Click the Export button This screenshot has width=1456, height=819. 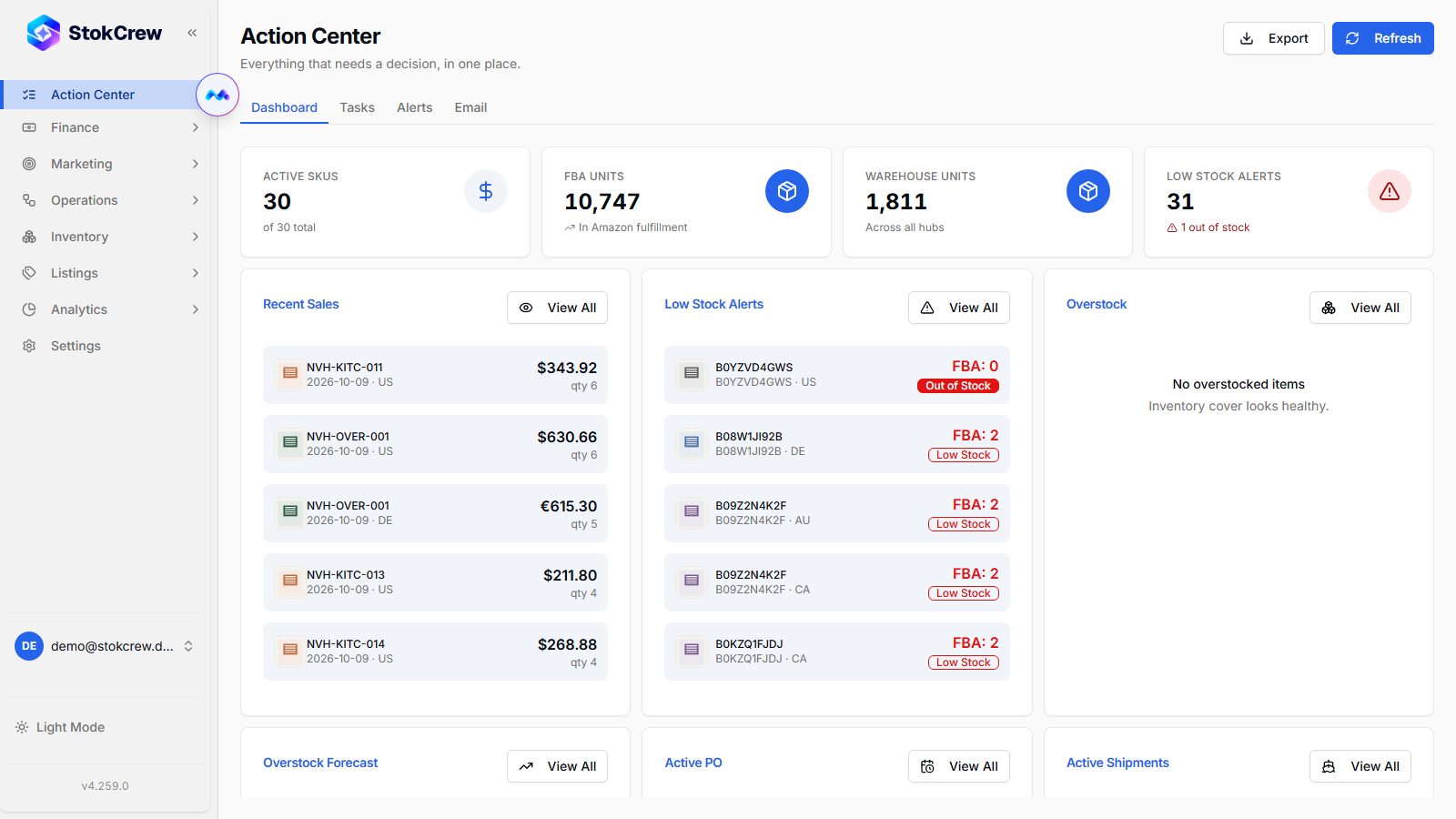[x=1273, y=38]
